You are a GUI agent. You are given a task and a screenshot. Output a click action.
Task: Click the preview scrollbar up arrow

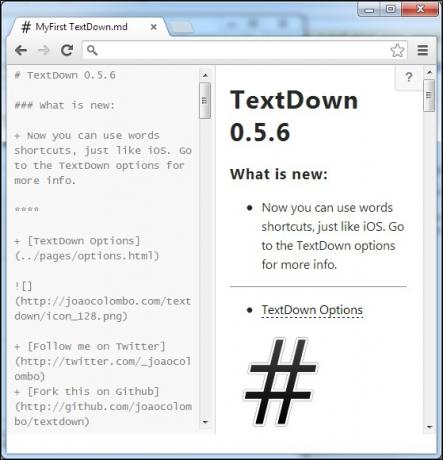pos(429,72)
